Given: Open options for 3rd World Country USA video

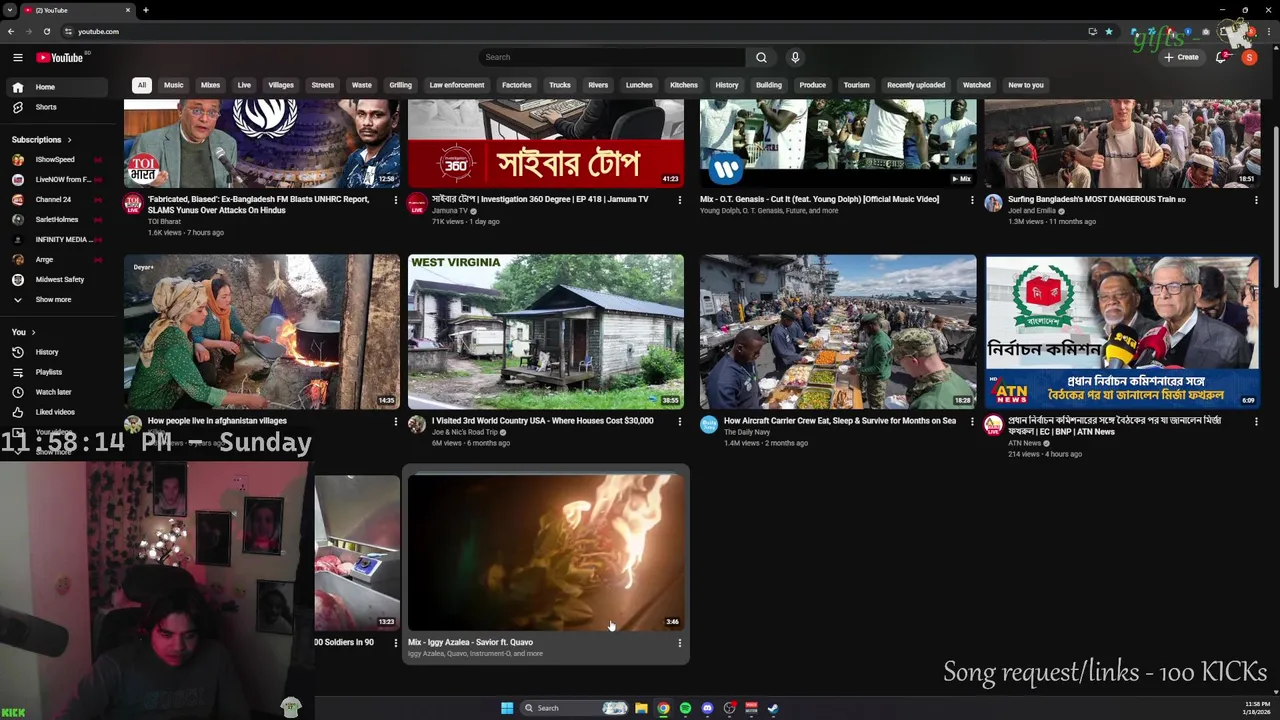Looking at the screenshot, I should click(x=680, y=422).
